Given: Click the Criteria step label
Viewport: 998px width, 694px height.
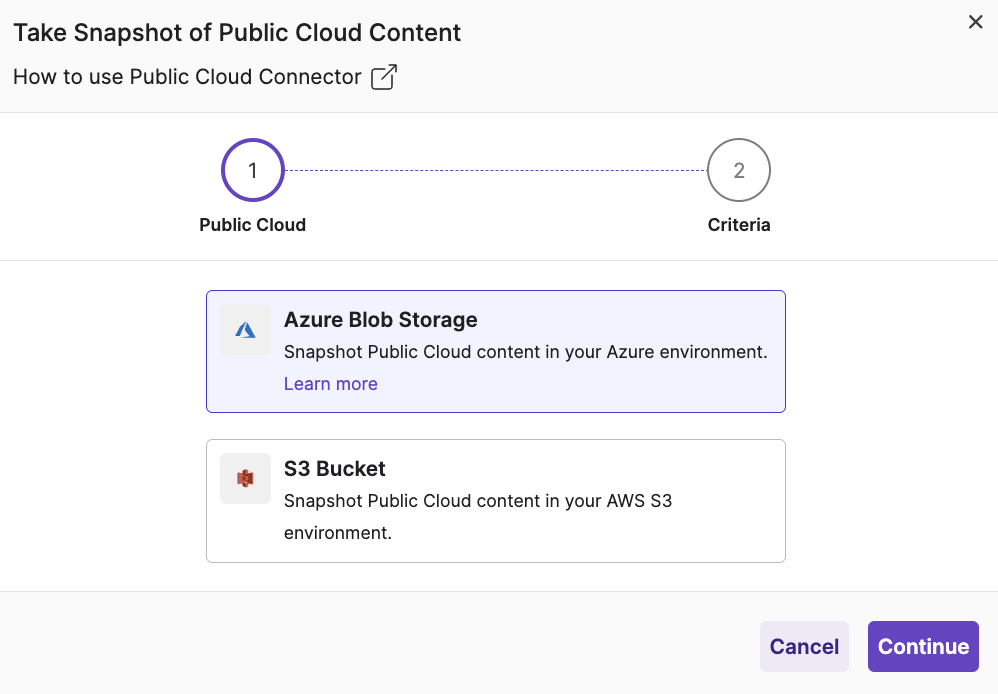Looking at the screenshot, I should click(x=739, y=225).
